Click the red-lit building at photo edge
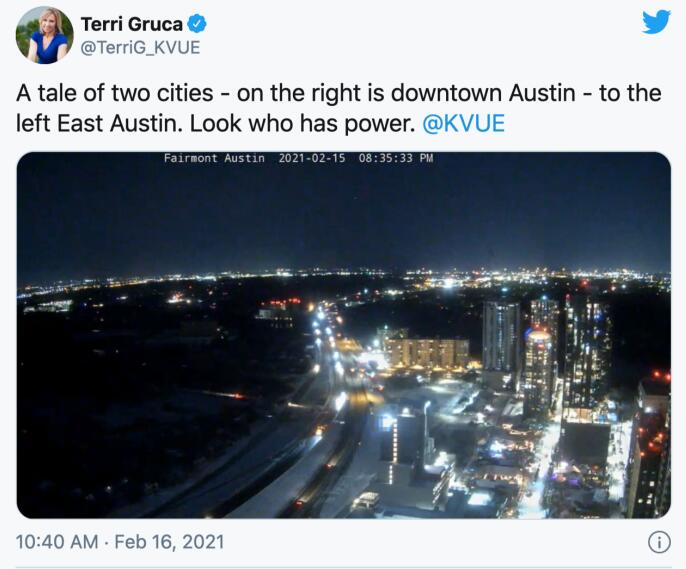Screen dimensions: 686x569 [x=651, y=444]
